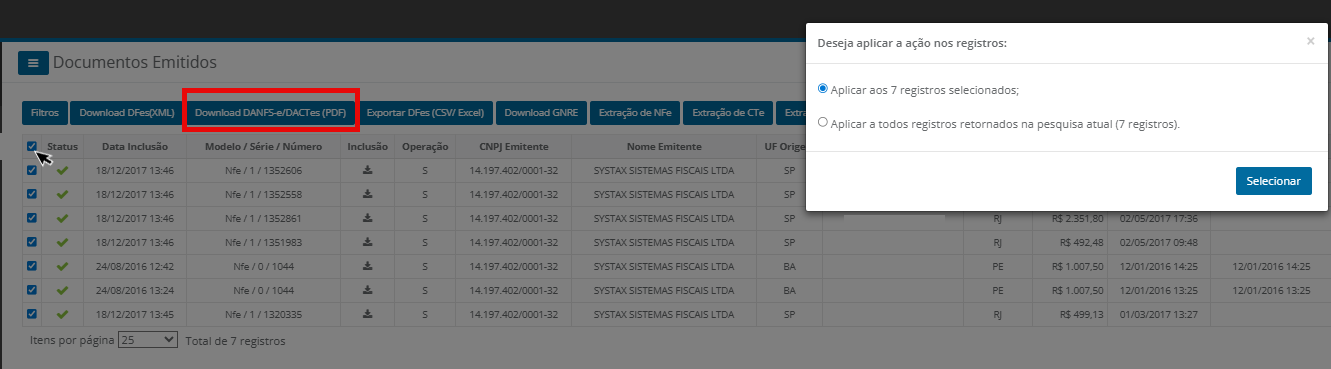Click the Nome Emitente column header

tap(664, 147)
